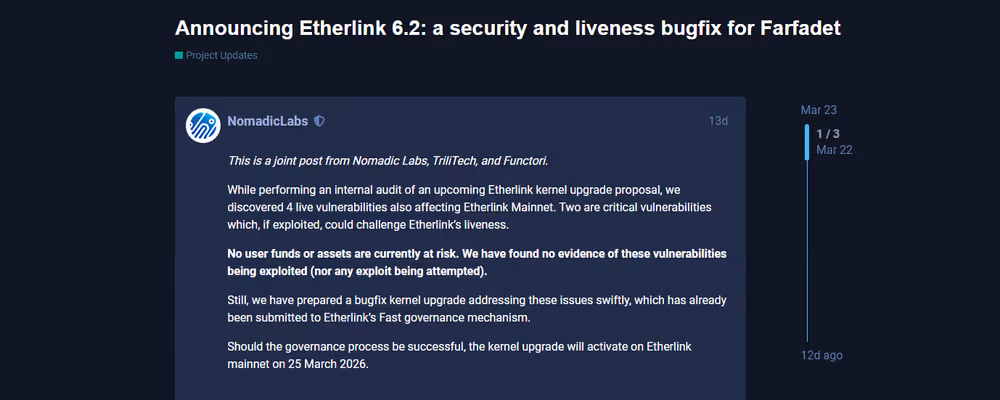Click the 13d post timestamp

[718, 121]
